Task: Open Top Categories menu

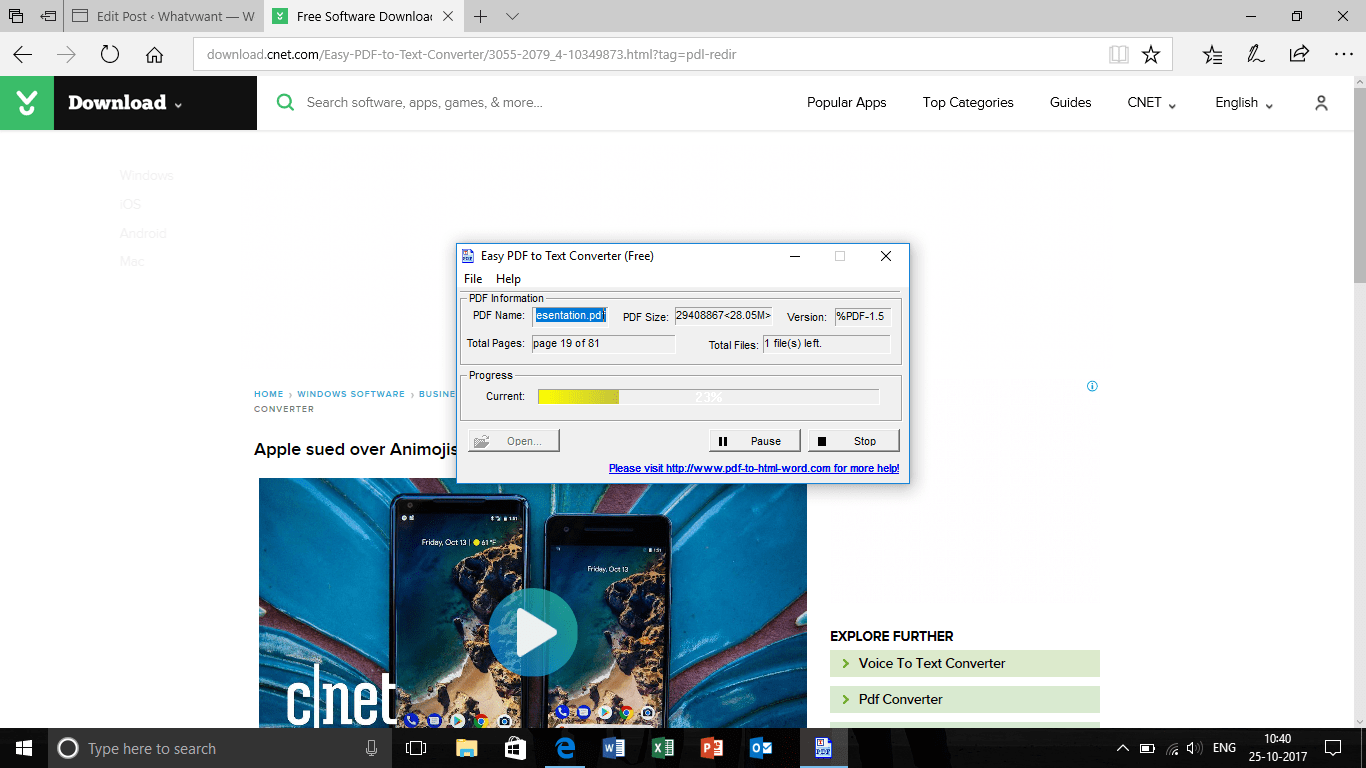Action: pos(968,103)
